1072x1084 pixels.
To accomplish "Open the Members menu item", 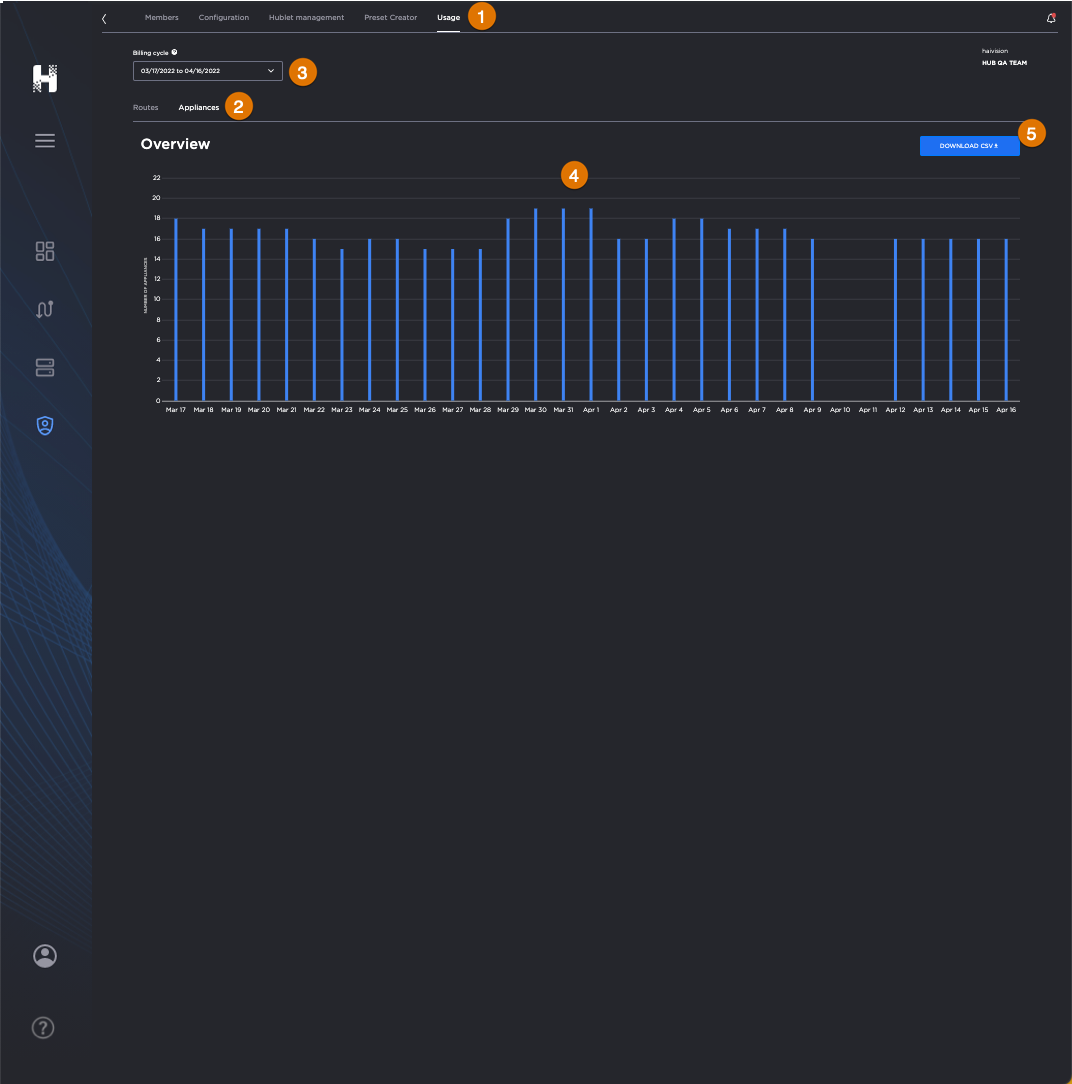I will point(161,17).
